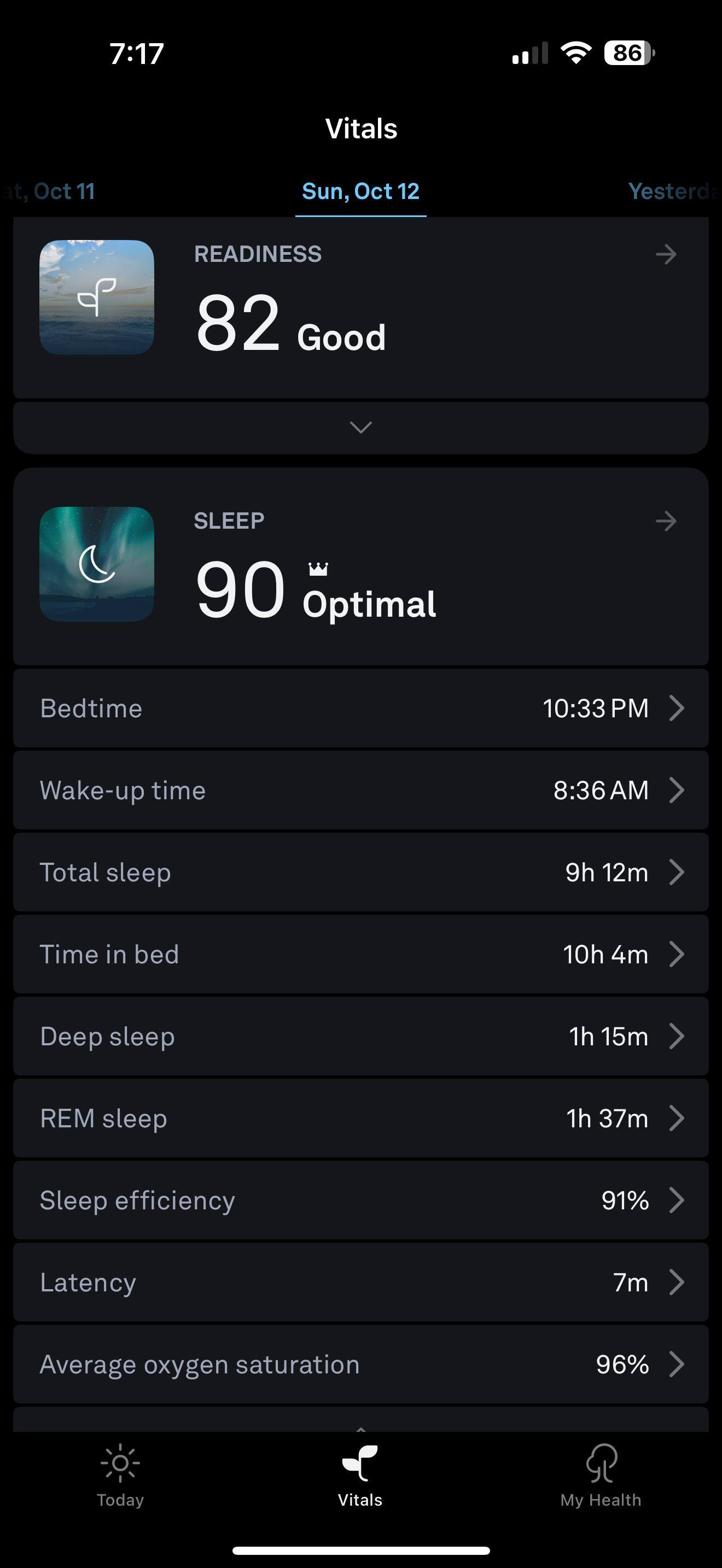Tap the Sleep moon aurora thumbnail

97,564
